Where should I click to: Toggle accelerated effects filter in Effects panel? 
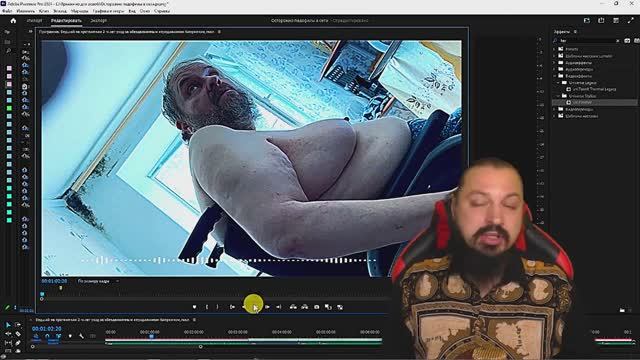(627, 41)
